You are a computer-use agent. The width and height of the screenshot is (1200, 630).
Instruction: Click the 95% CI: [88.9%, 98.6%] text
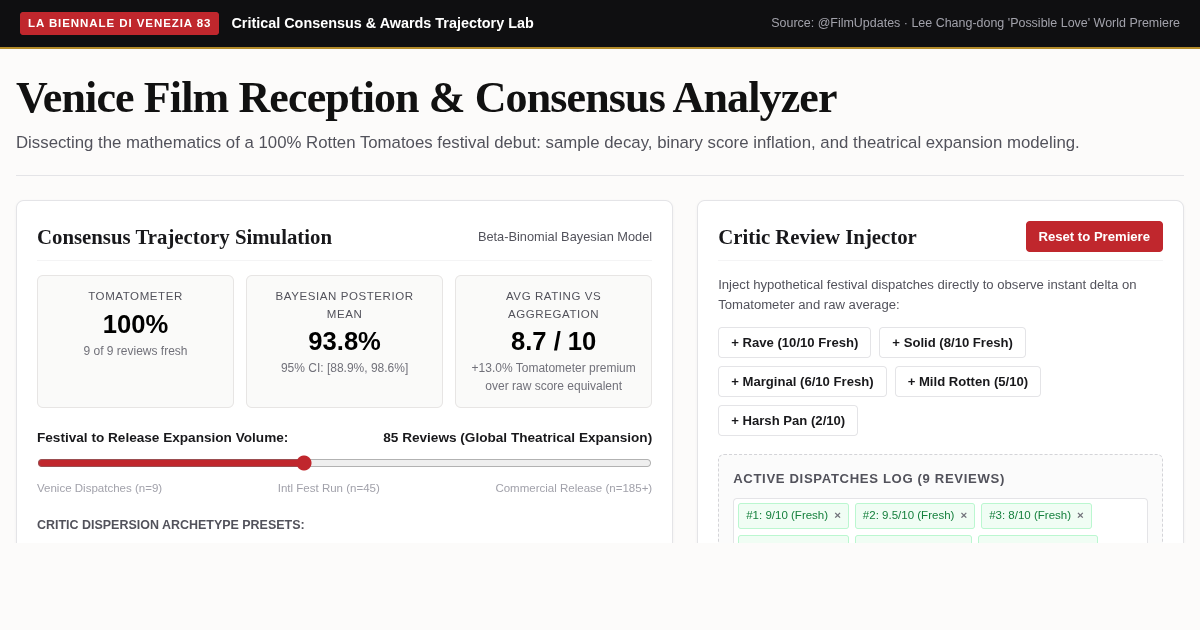[x=344, y=368]
